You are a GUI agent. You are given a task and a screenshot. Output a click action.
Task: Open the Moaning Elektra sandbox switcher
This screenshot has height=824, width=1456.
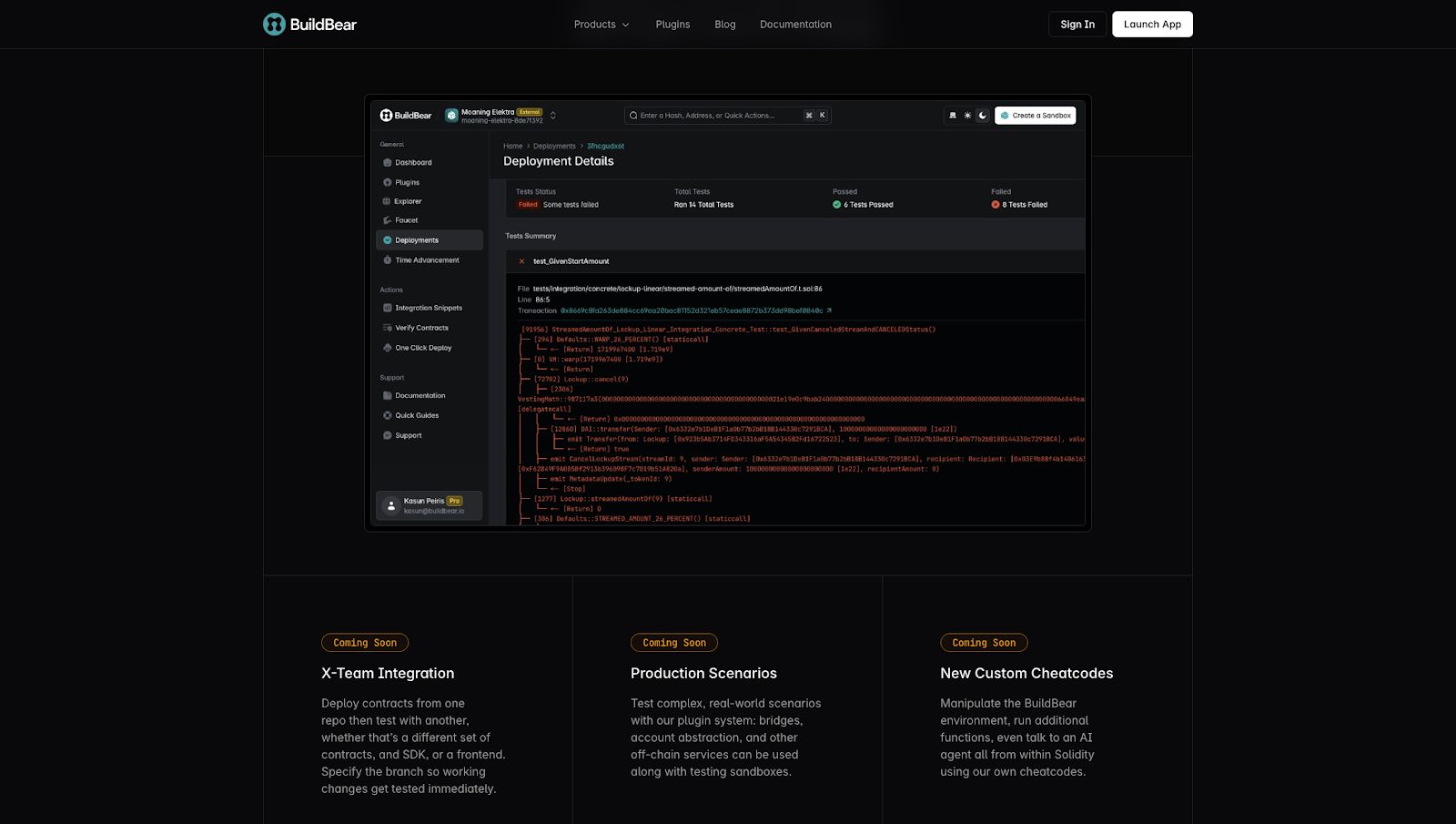(x=552, y=116)
